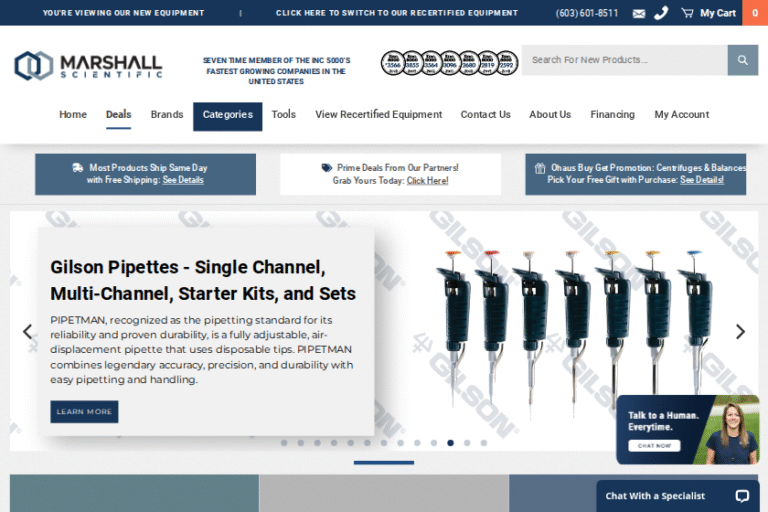Select the last carousel dot indicator
Image resolution: width=768 pixels, height=512 pixels.
tap(484, 442)
